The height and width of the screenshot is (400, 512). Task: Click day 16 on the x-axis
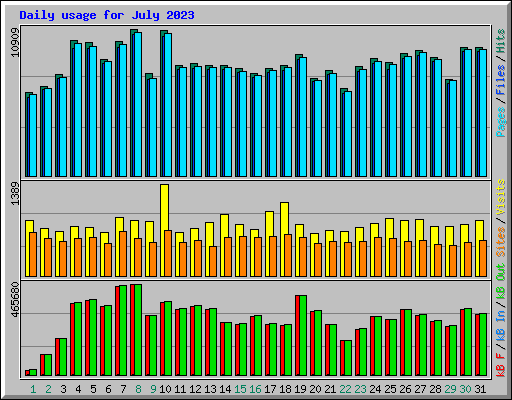255,389
